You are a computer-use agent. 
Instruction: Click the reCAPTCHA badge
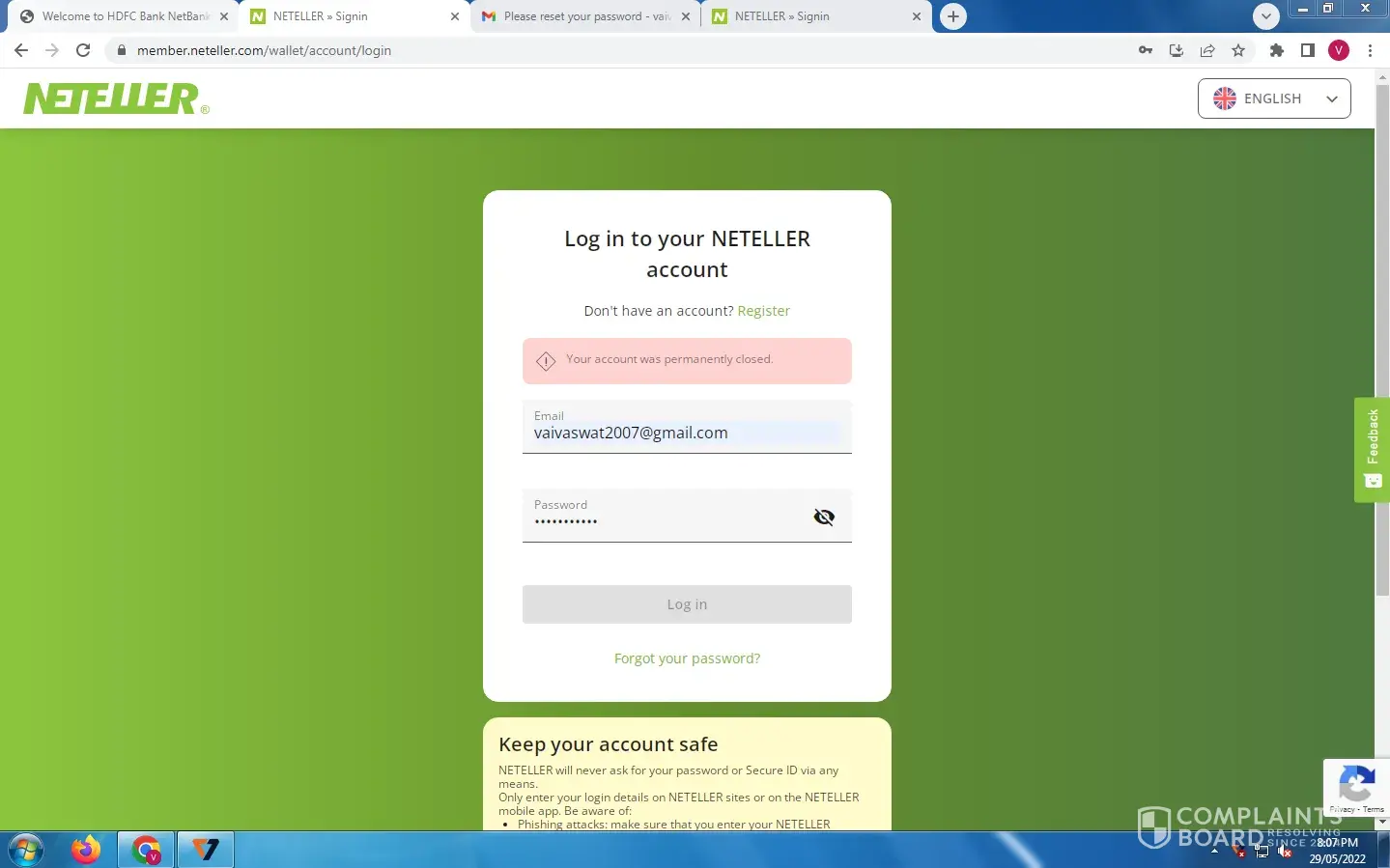(1356, 787)
